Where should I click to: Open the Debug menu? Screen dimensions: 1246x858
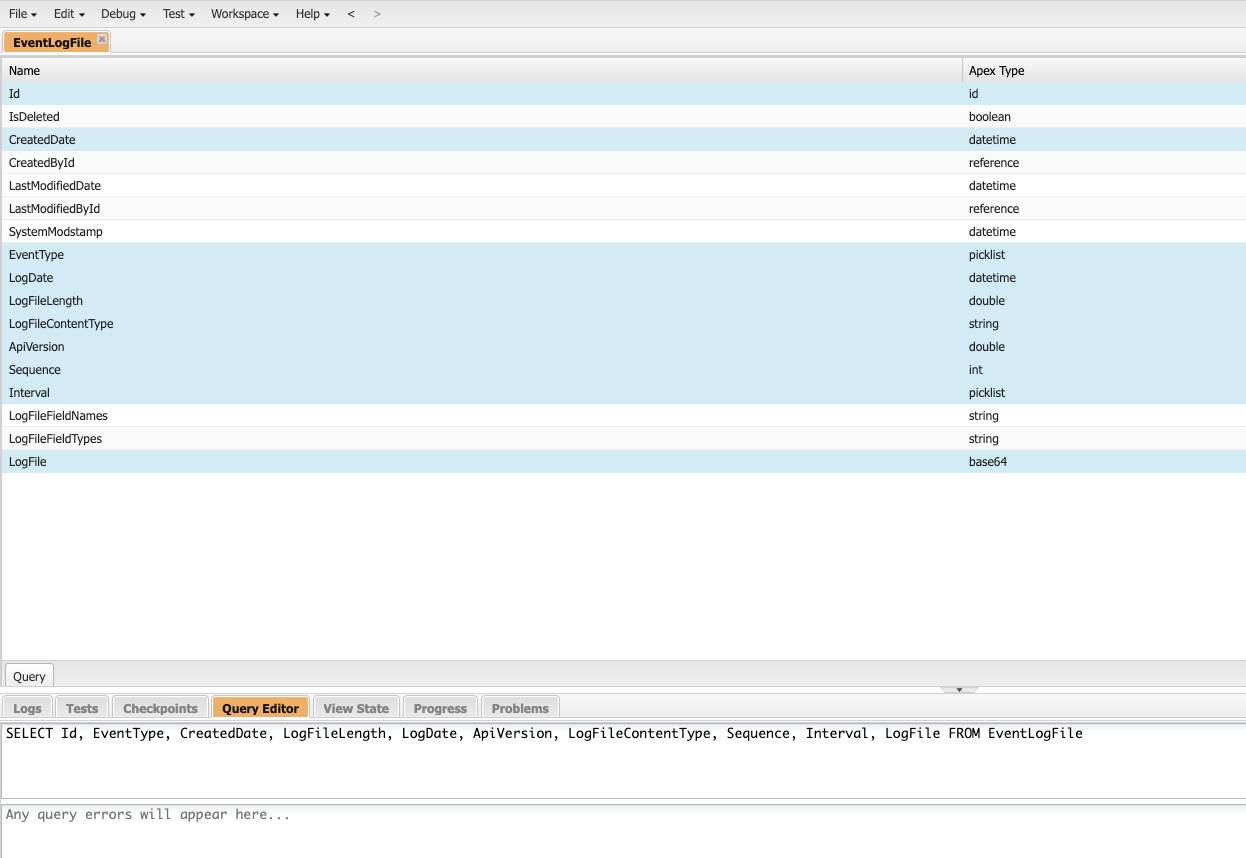[x=123, y=14]
